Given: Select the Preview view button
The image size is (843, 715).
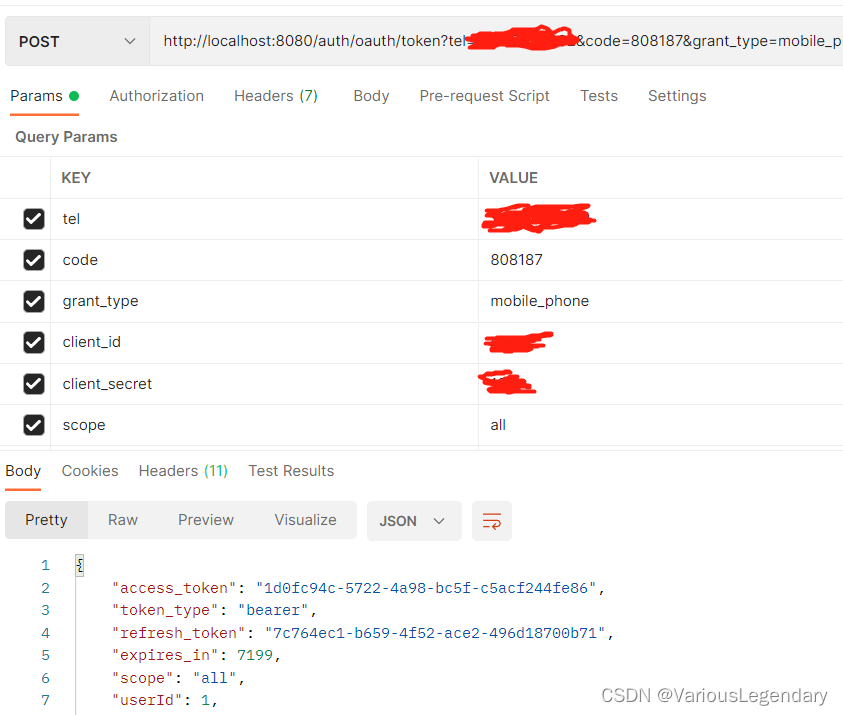Looking at the screenshot, I should [x=206, y=520].
